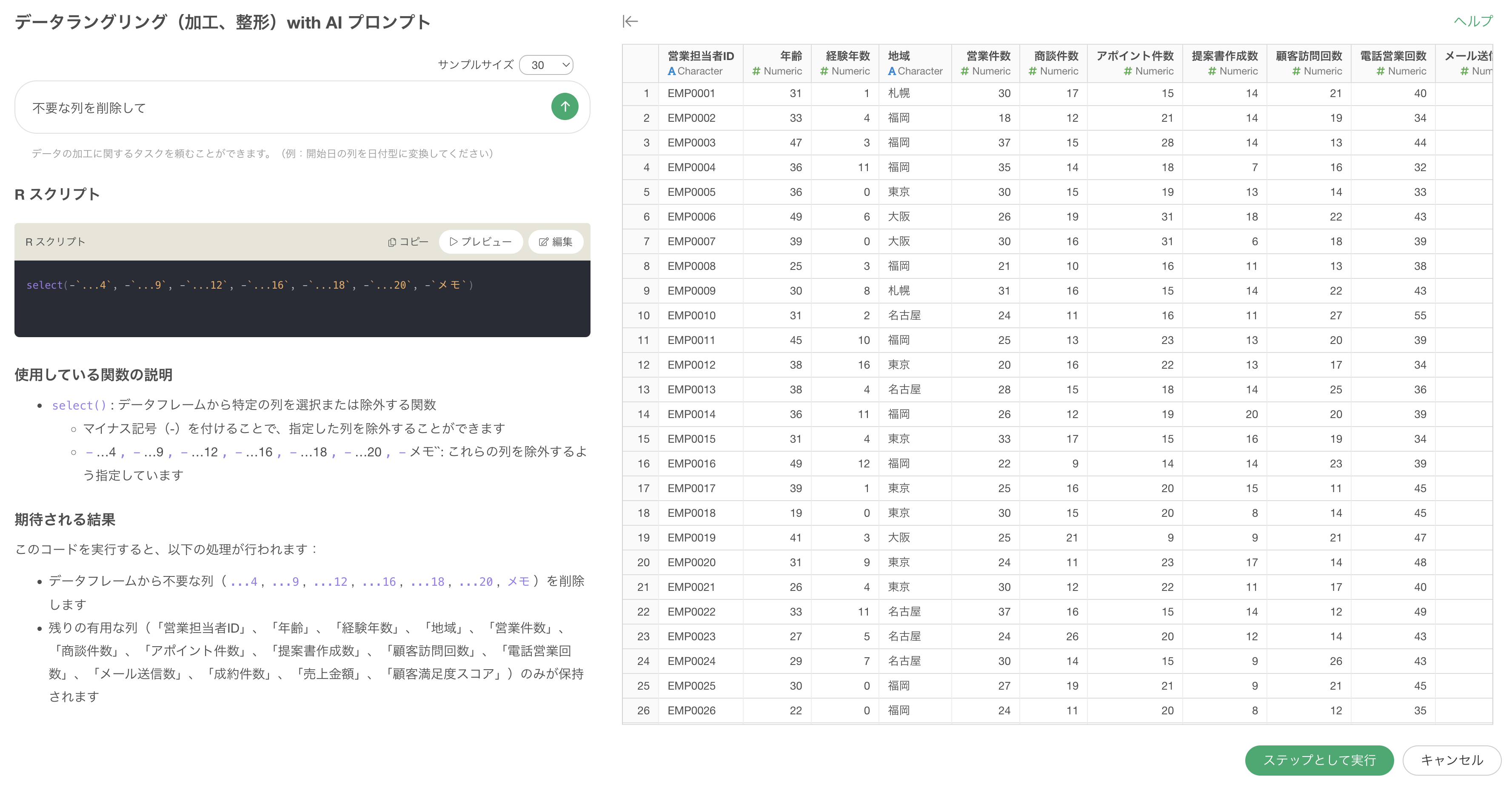Viewport: 1512px width, 785px height.
Task: Click the Numeric type icon under 年齢
Action: coord(756,71)
